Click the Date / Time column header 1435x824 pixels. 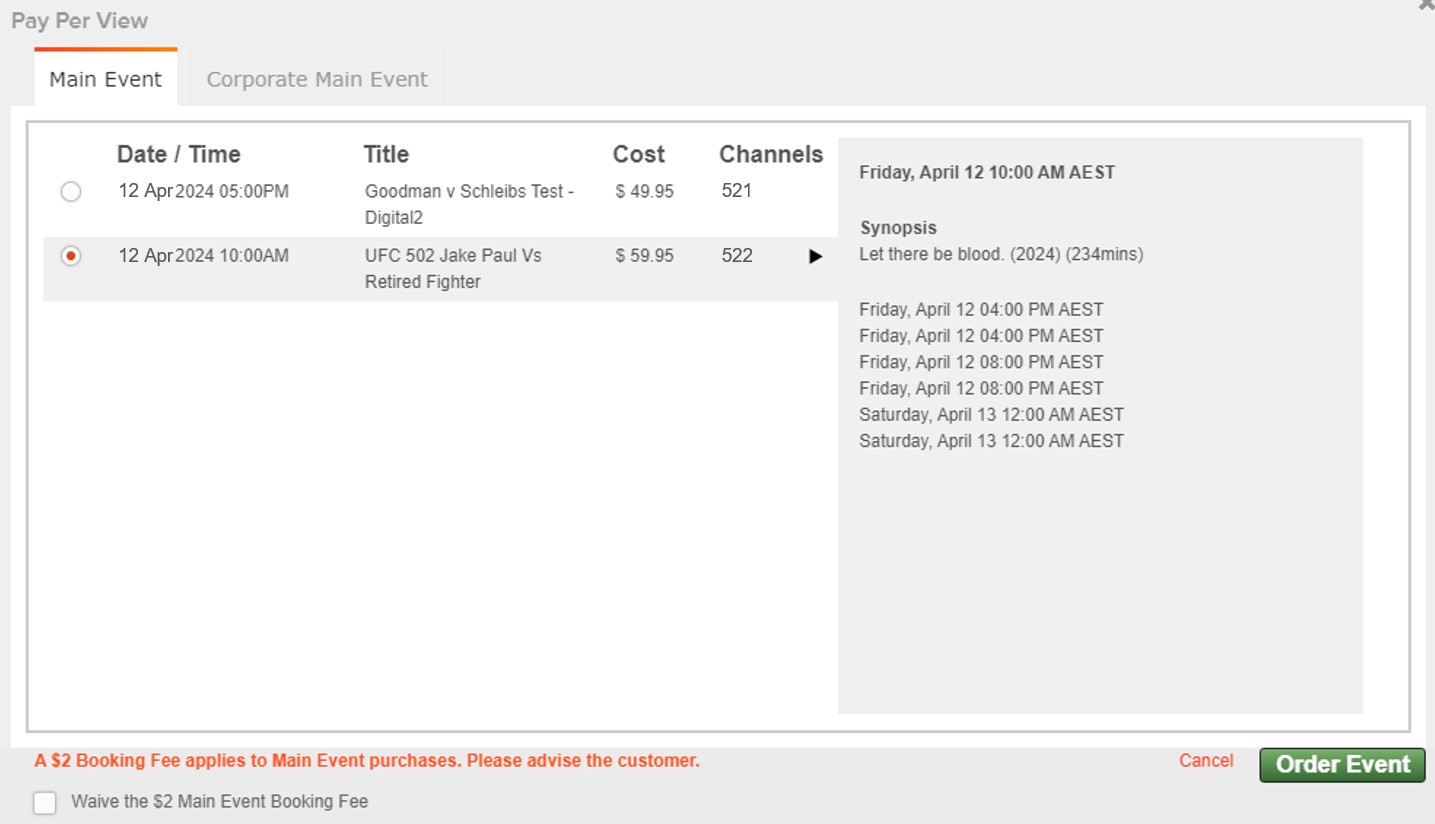pyautogui.click(x=179, y=154)
